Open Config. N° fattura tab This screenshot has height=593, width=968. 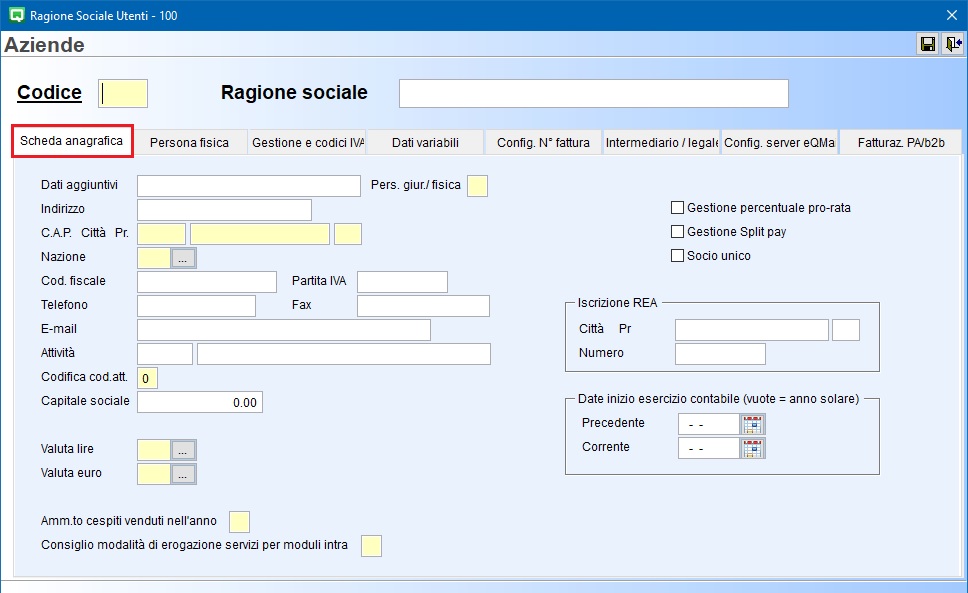[543, 143]
